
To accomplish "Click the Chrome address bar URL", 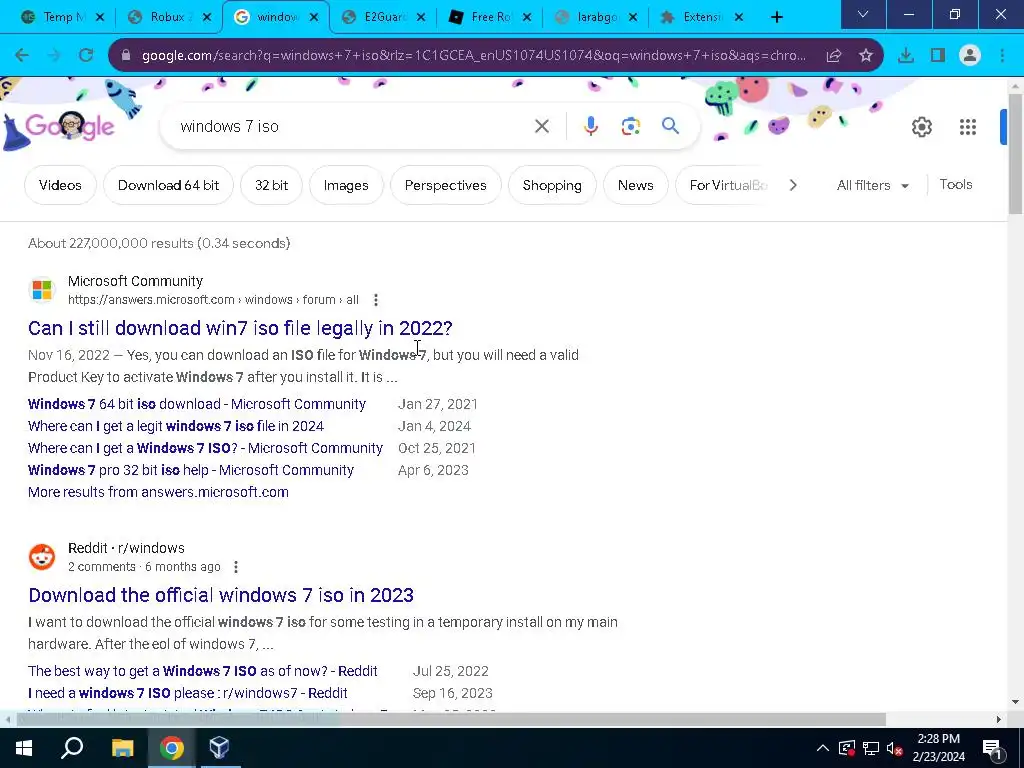I will pos(473,56).
